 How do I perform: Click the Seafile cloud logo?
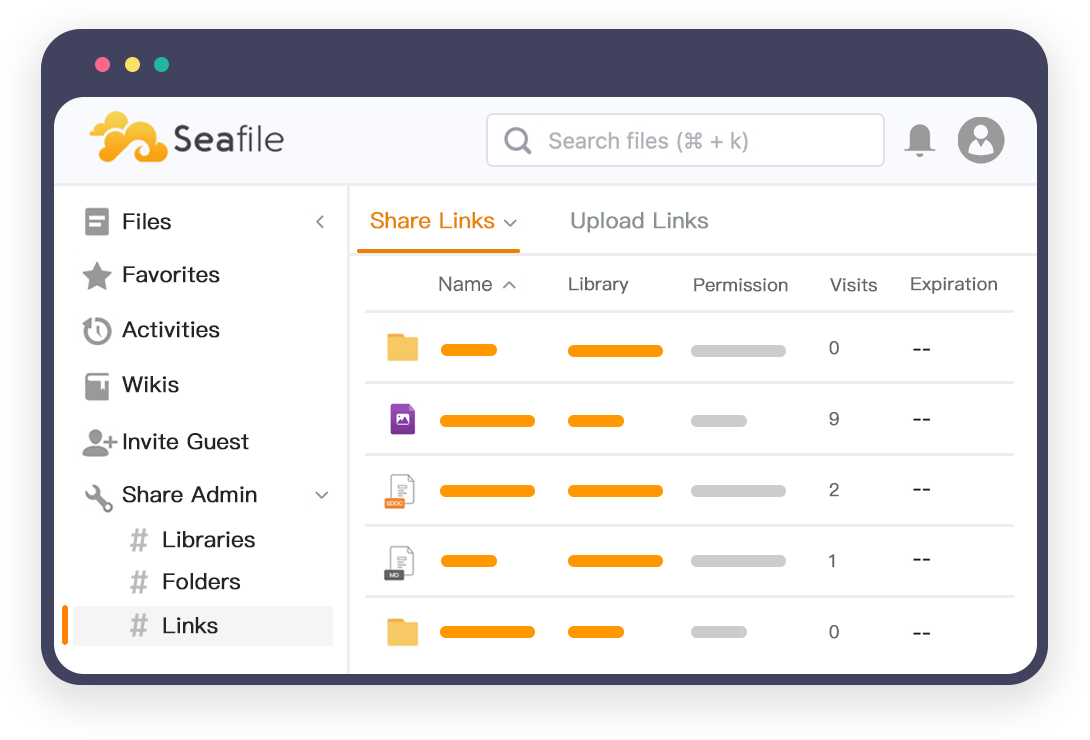(x=128, y=137)
